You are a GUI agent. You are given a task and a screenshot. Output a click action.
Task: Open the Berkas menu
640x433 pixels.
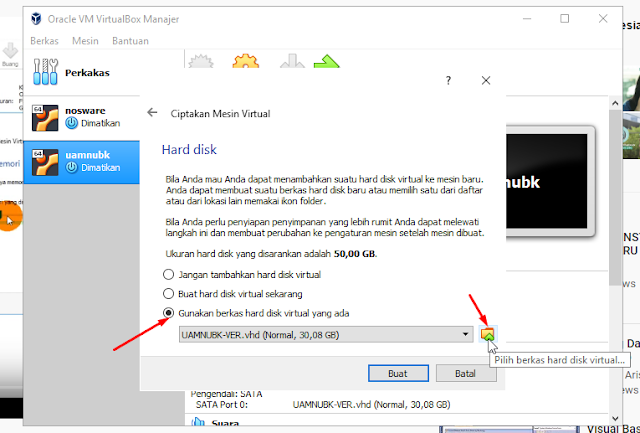click(x=44, y=41)
